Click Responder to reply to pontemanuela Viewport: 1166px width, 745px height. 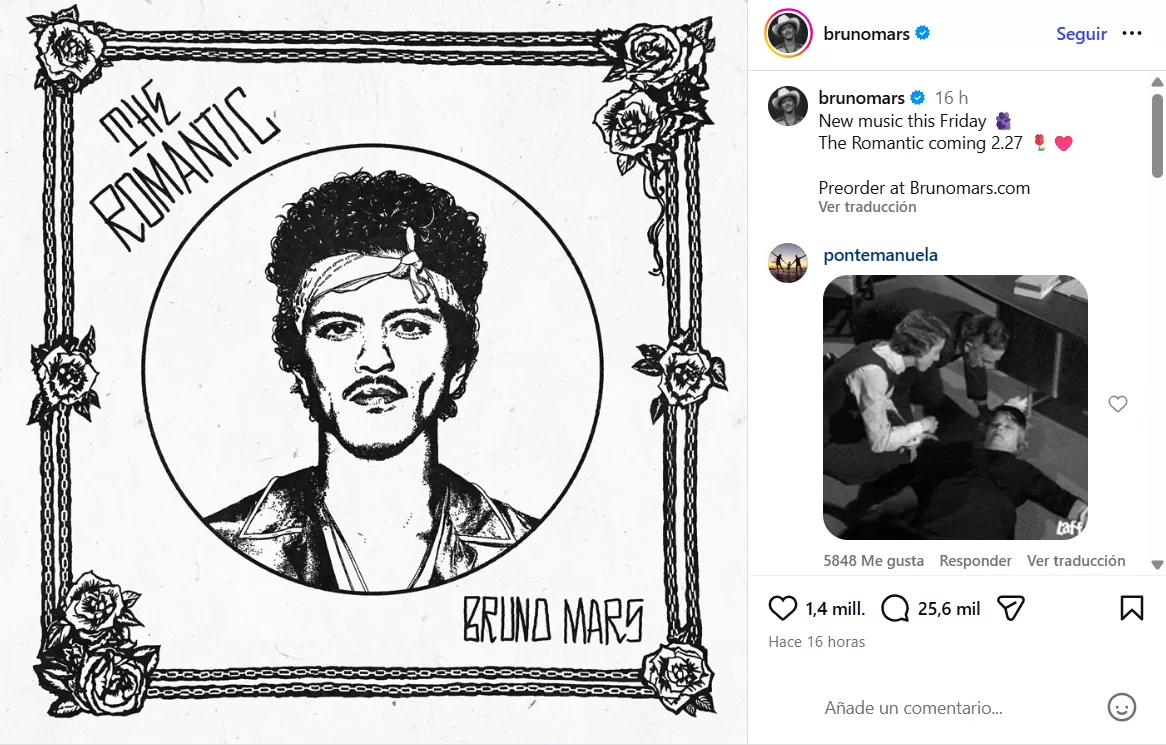pos(975,560)
